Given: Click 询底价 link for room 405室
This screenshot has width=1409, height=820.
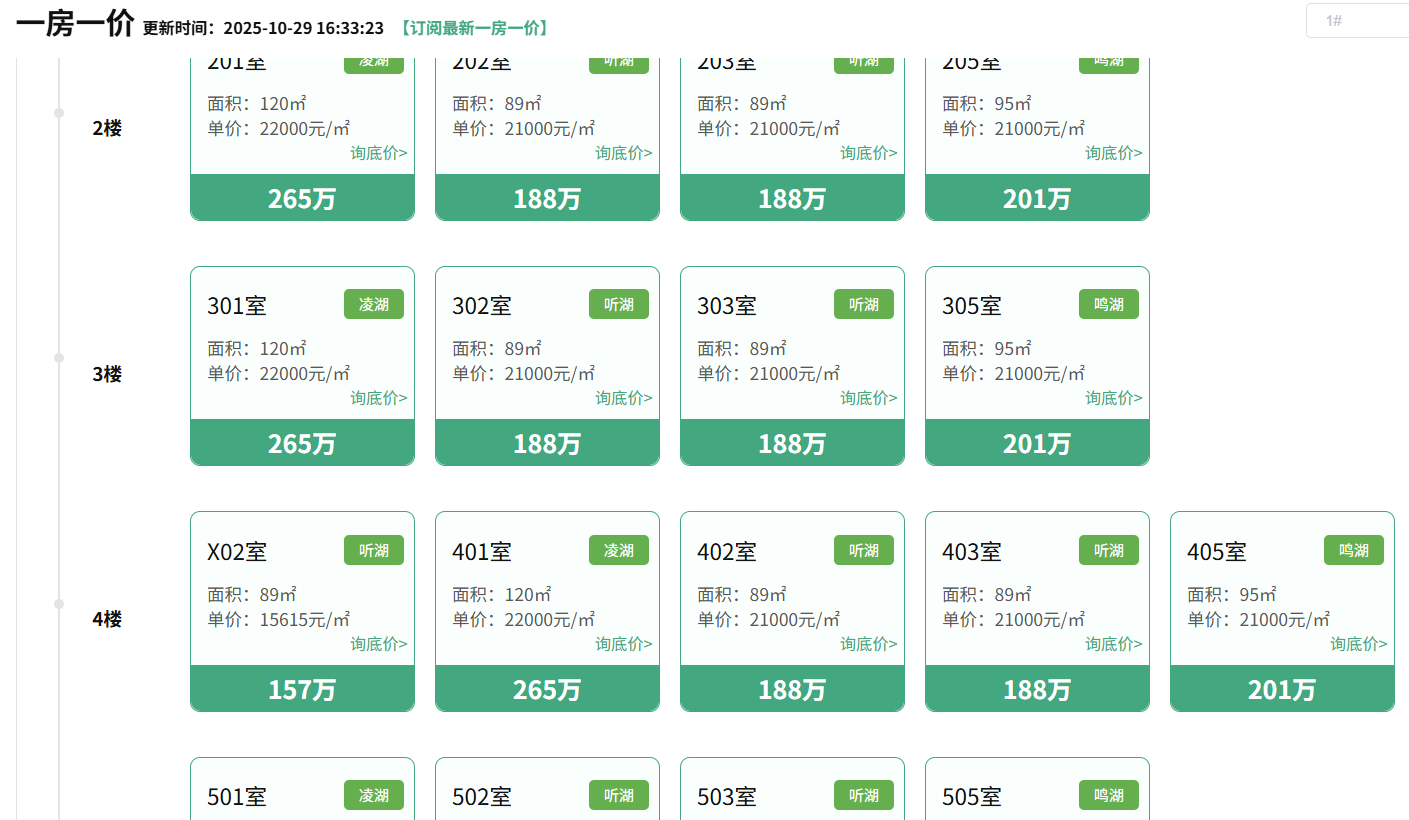Looking at the screenshot, I should (x=1358, y=644).
